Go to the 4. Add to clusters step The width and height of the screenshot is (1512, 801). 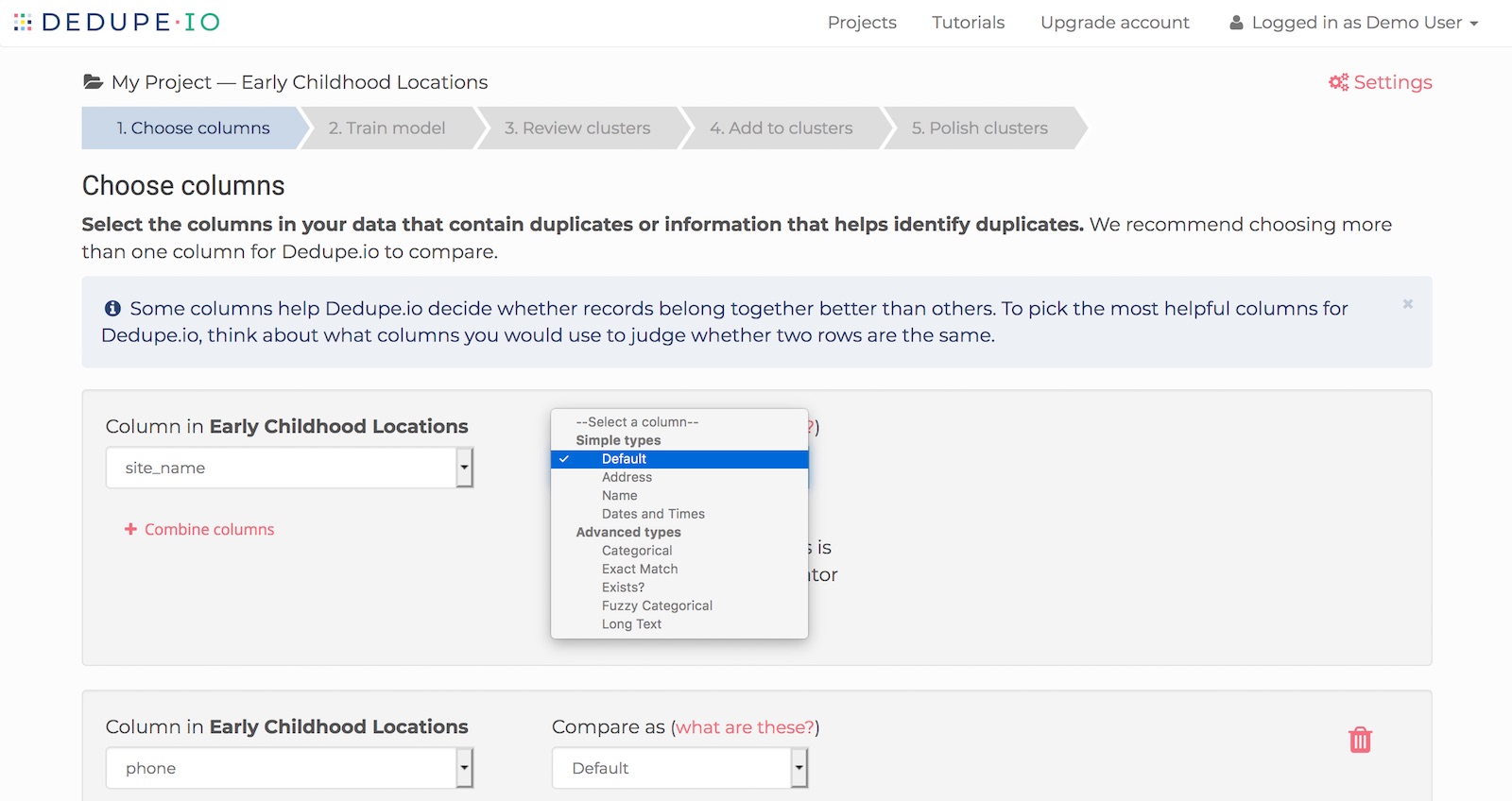tap(782, 128)
